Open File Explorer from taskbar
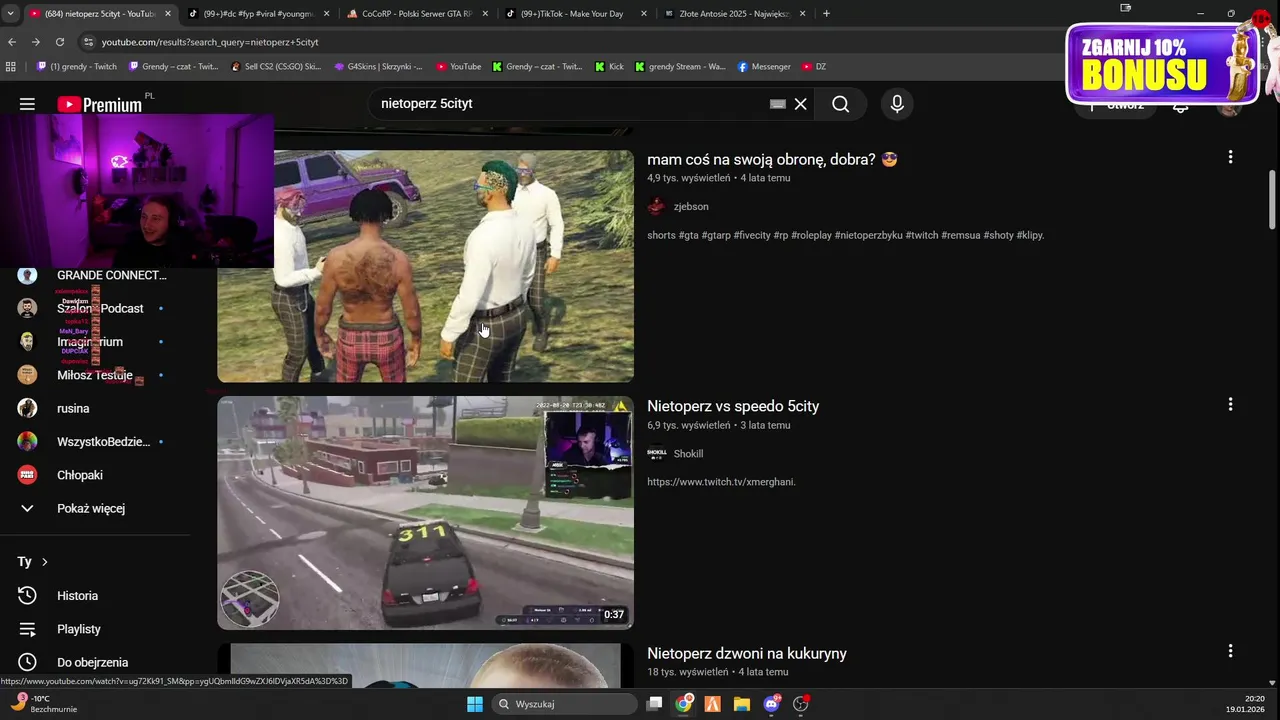 click(742, 704)
